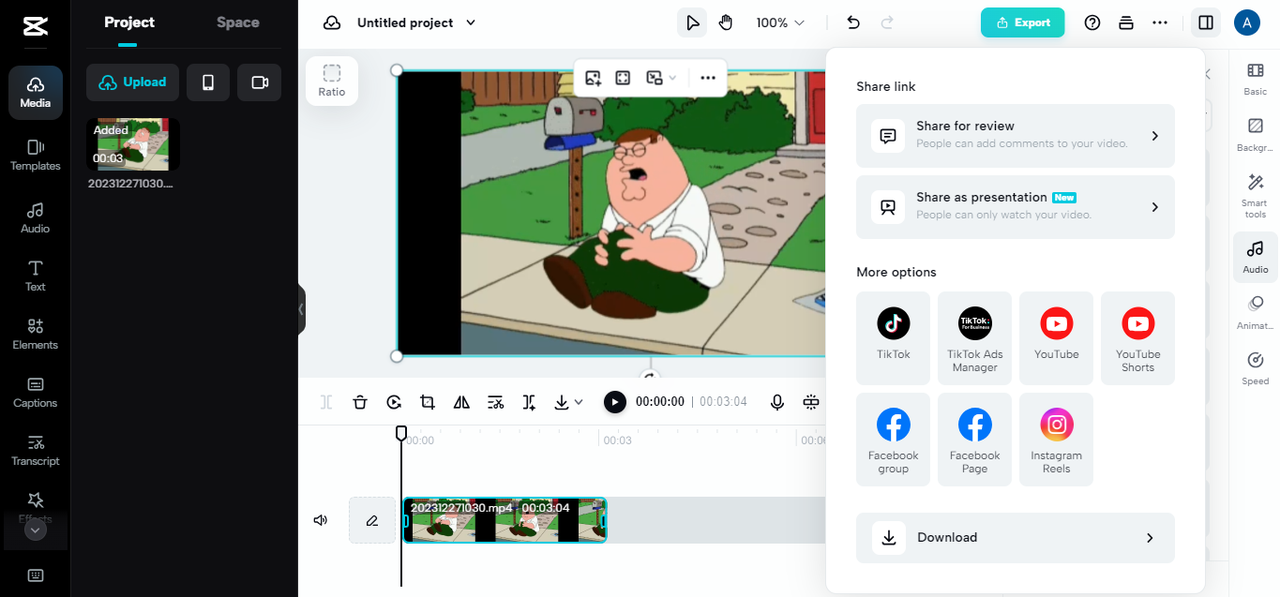
Task: Select the hand pan tool
Action: (x=726, y=22)
